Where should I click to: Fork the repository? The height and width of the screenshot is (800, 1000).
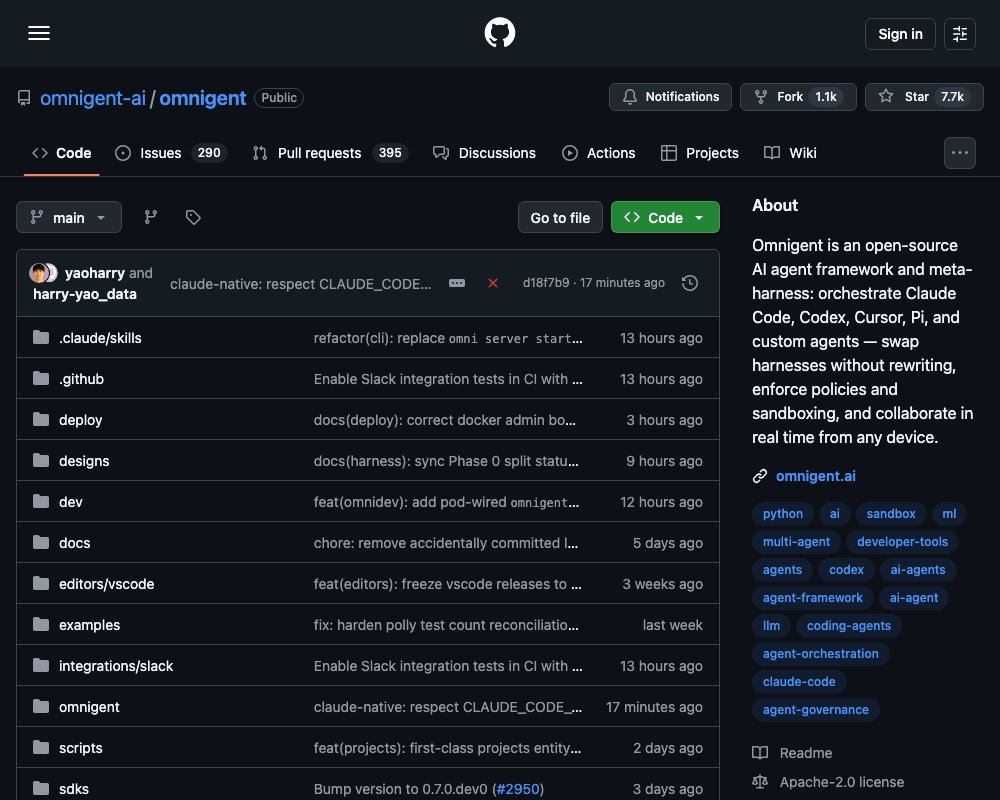pyautogui.click(x=798, y=97)
